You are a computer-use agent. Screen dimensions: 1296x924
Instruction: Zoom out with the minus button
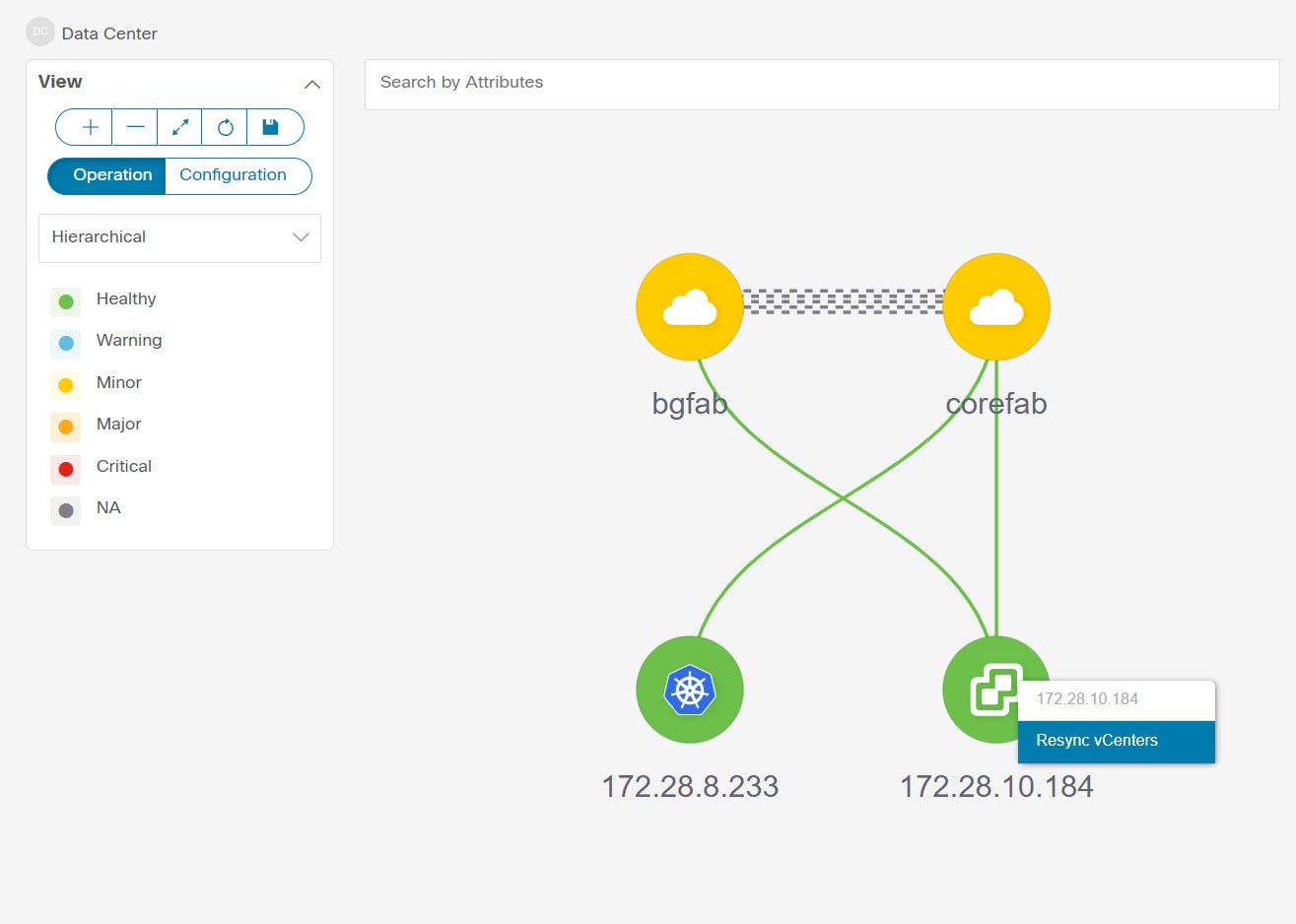[x=135, y=127]
